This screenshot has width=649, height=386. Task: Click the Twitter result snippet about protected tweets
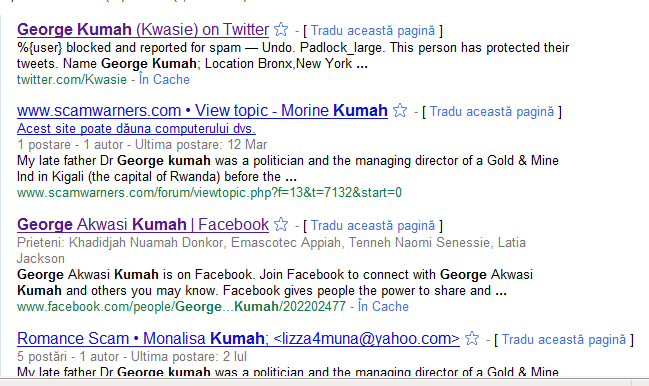click(293, 55)
